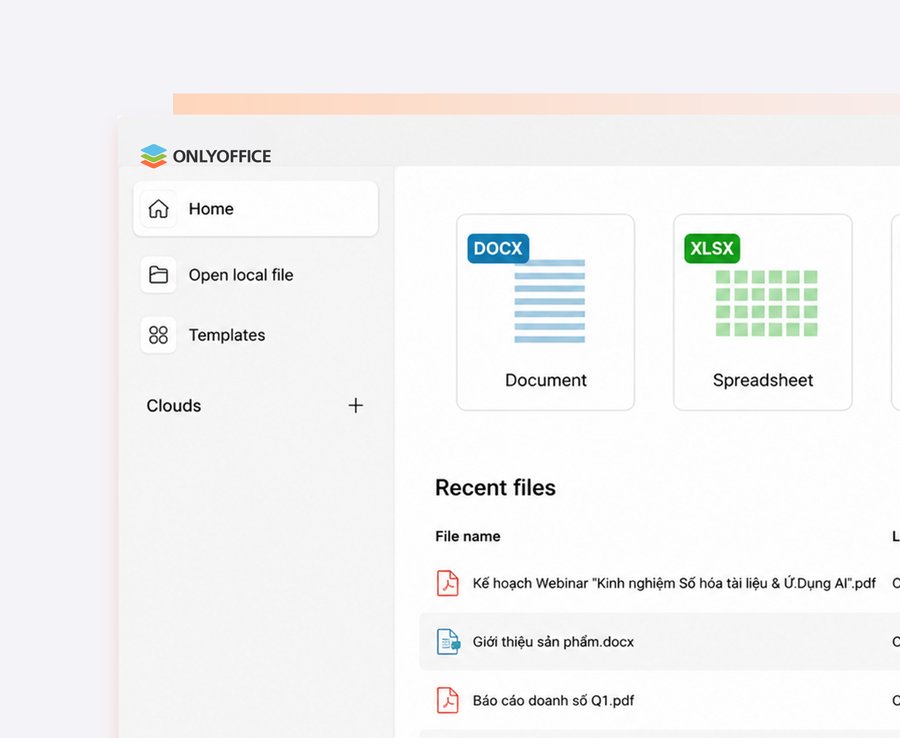Click the green XLSX badge
Image resolution: width=900 pixels, height=738 pixels.
tap(712, 248)
